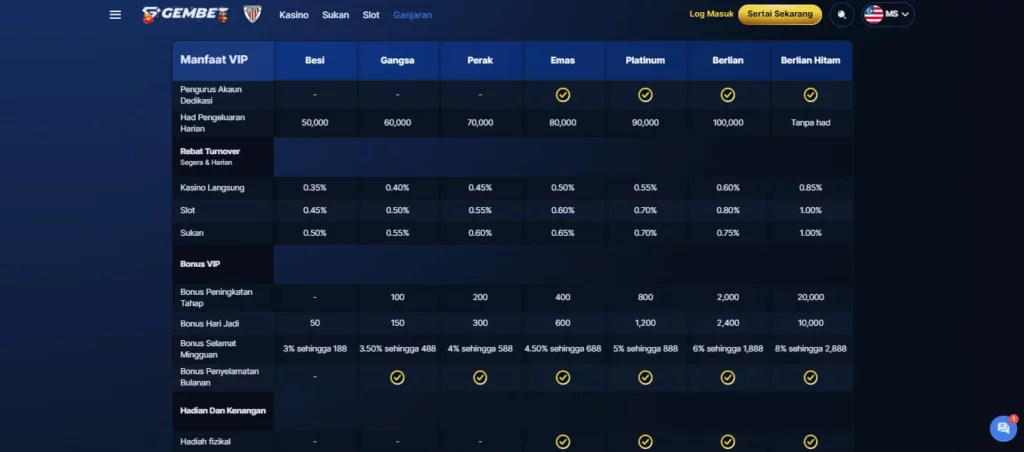1024x452 pixels.
Task: Click the 8% sehingga 2,888 cell
Action: point(810,349)
